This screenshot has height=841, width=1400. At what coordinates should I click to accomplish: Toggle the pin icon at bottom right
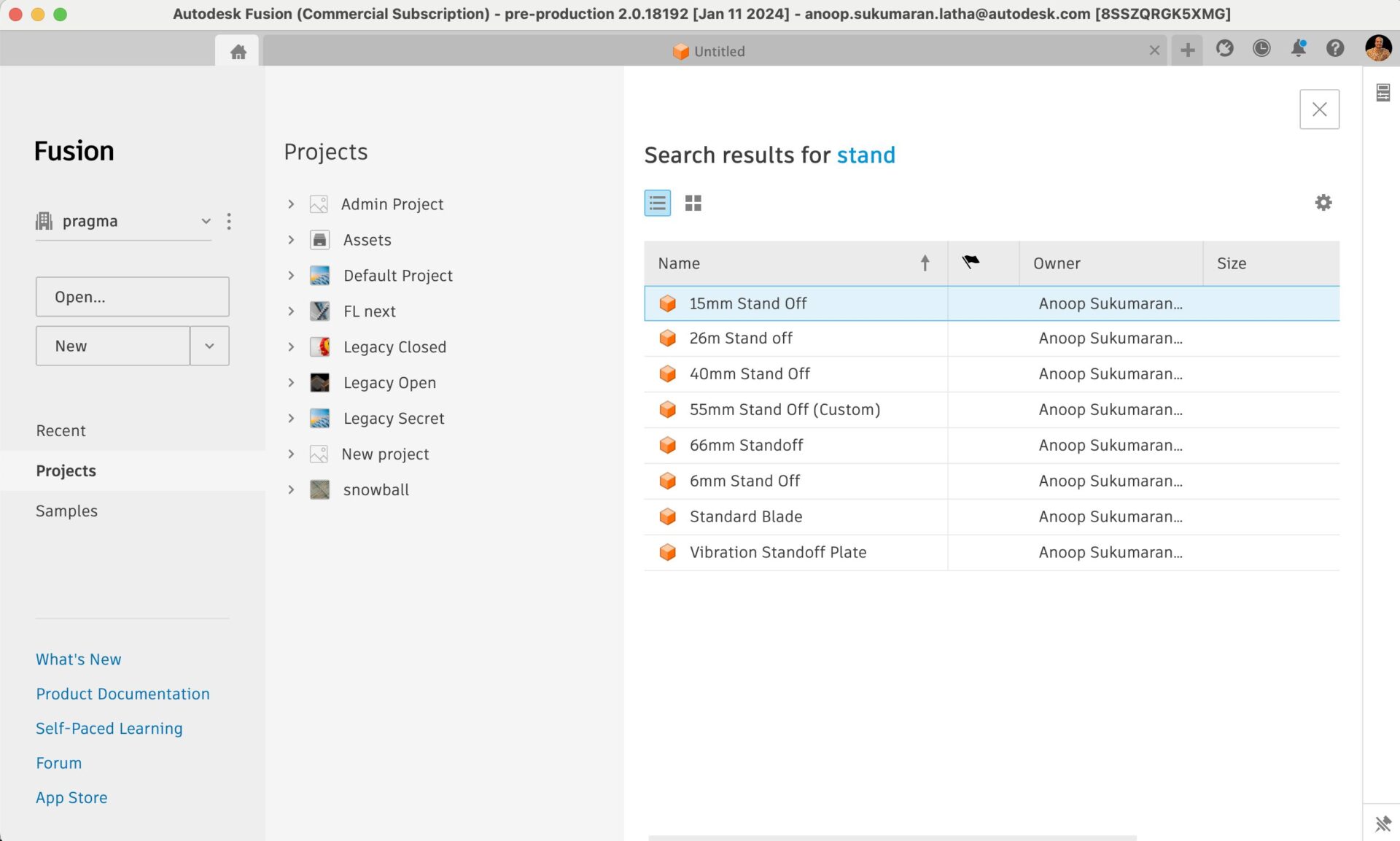point(1382,823)
